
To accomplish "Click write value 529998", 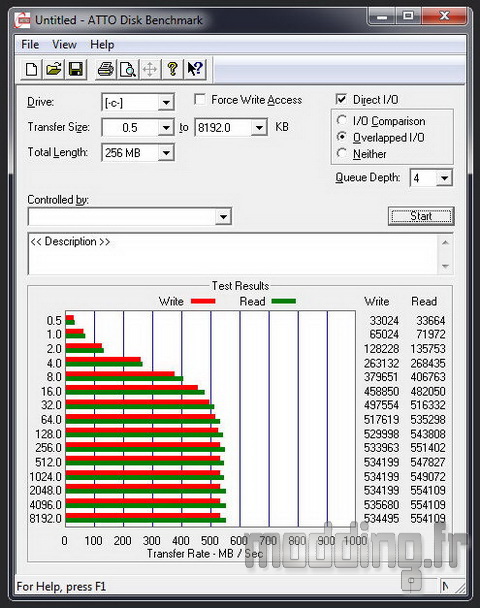I will click(381, 434).
